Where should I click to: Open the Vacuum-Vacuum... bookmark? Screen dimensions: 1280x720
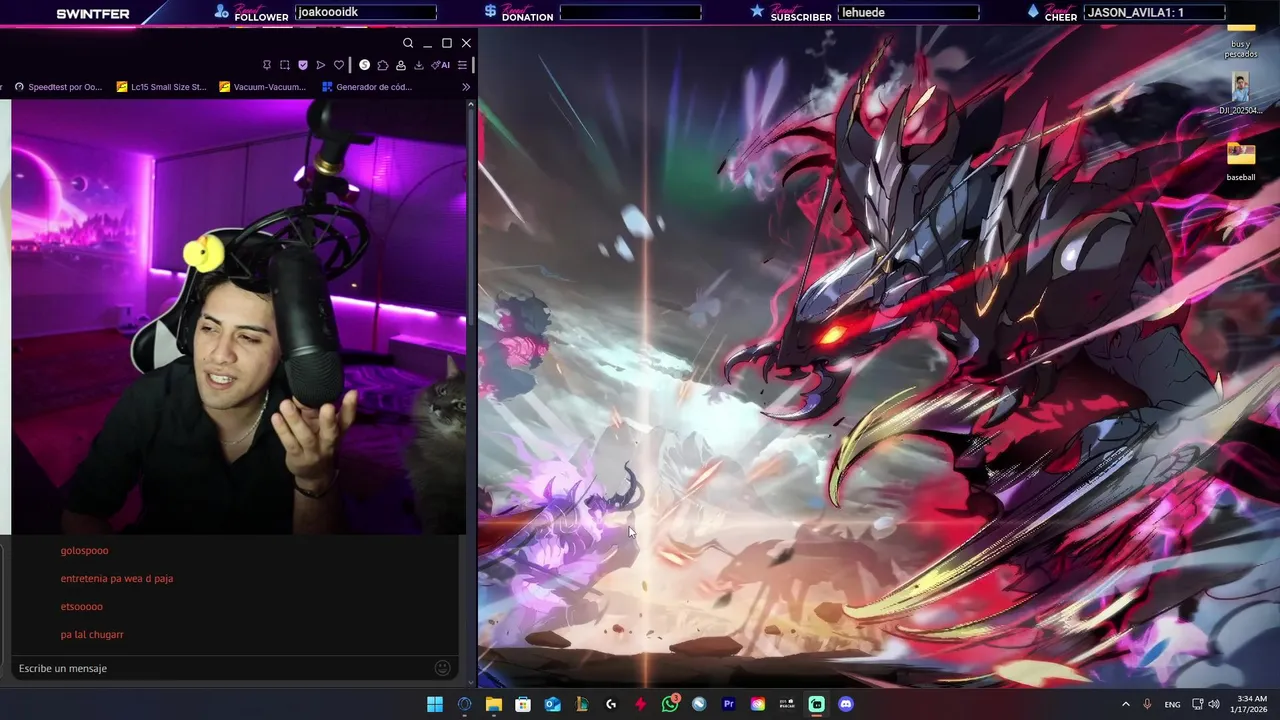[x=263, y=87]
